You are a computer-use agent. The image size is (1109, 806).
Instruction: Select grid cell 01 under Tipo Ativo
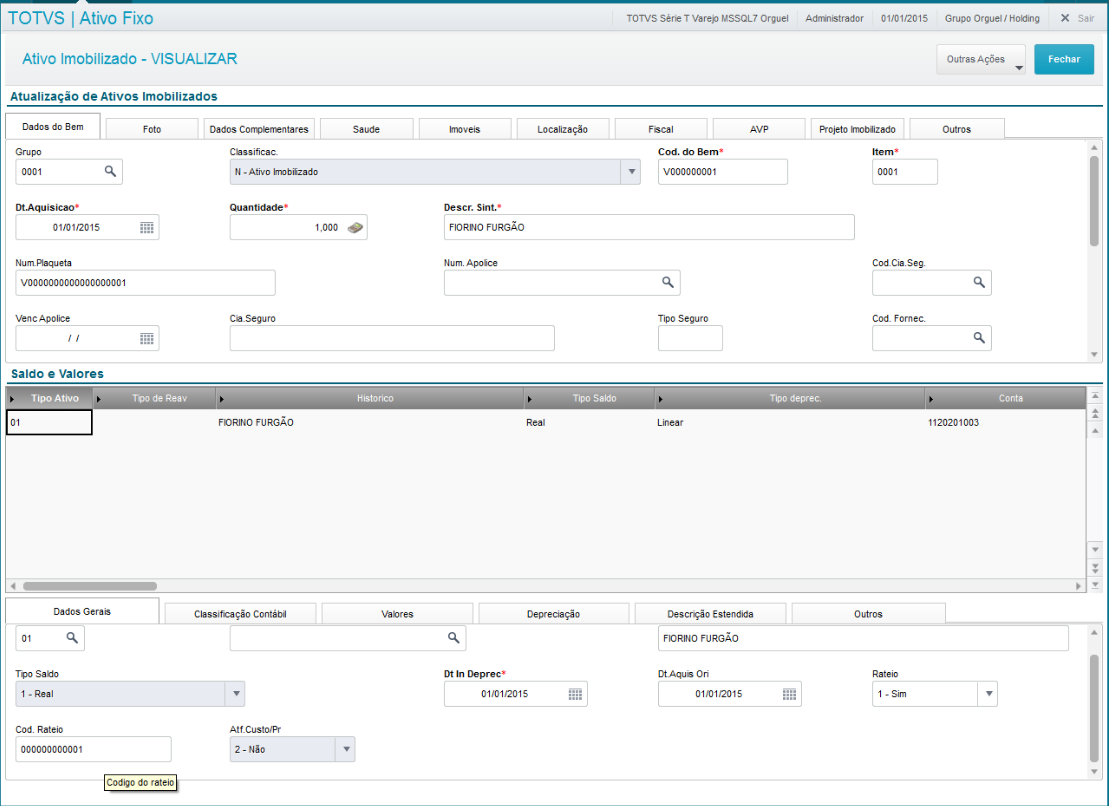pyautogui.click(x=49, y=422)
